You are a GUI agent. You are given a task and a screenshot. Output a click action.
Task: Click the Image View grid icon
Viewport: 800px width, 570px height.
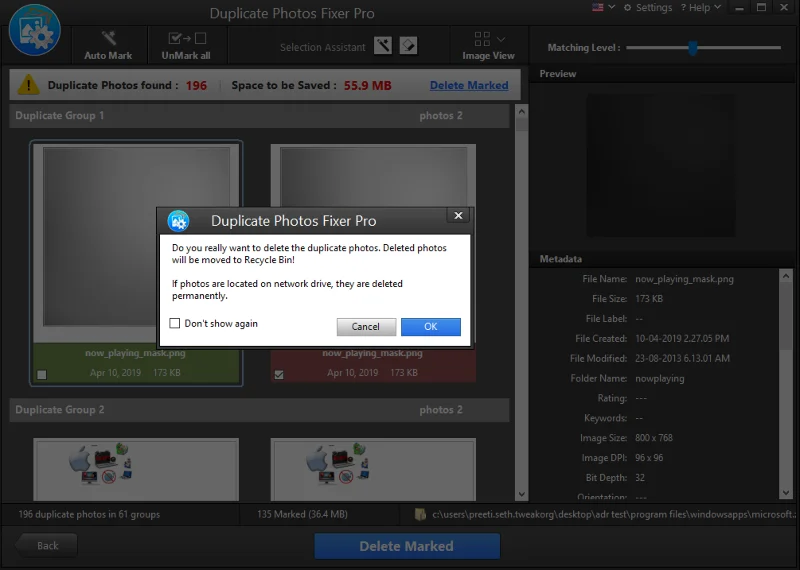482,39
